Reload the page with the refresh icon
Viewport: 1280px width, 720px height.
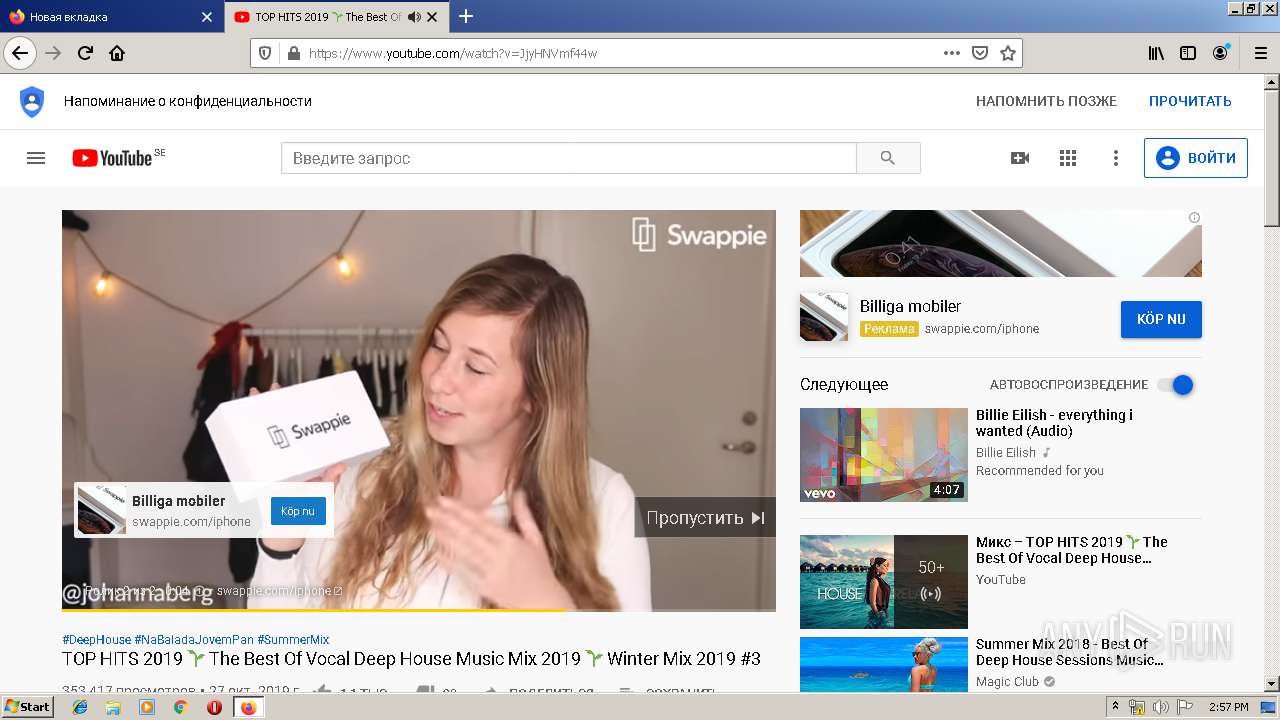(x=85, y=53)
